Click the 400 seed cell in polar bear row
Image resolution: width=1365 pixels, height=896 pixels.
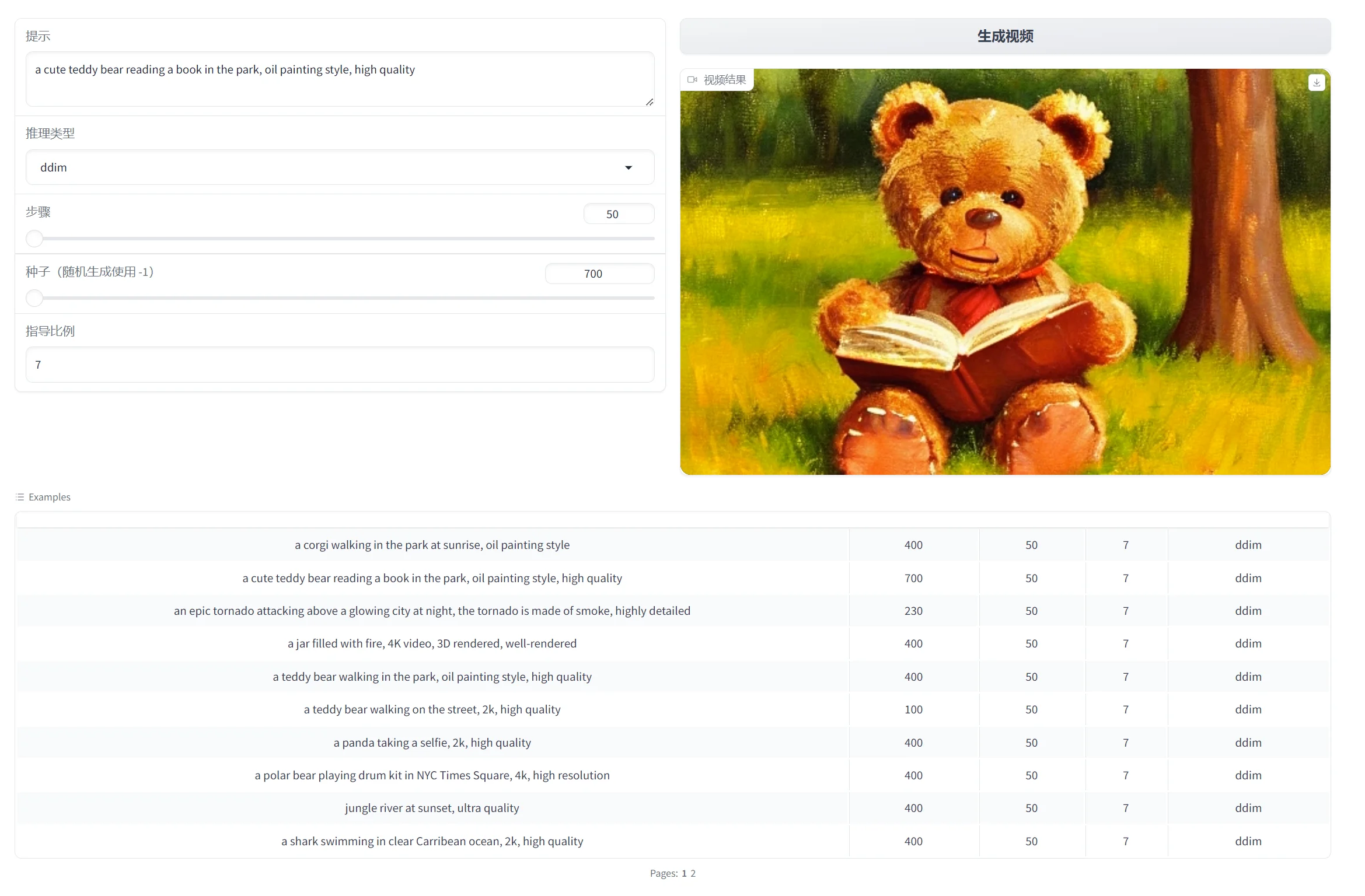click(913, 775)
